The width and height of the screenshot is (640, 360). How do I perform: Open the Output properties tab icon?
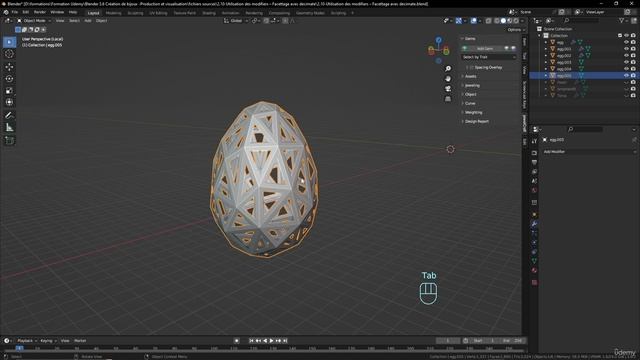pyautogui.click(x=534, y=162)
